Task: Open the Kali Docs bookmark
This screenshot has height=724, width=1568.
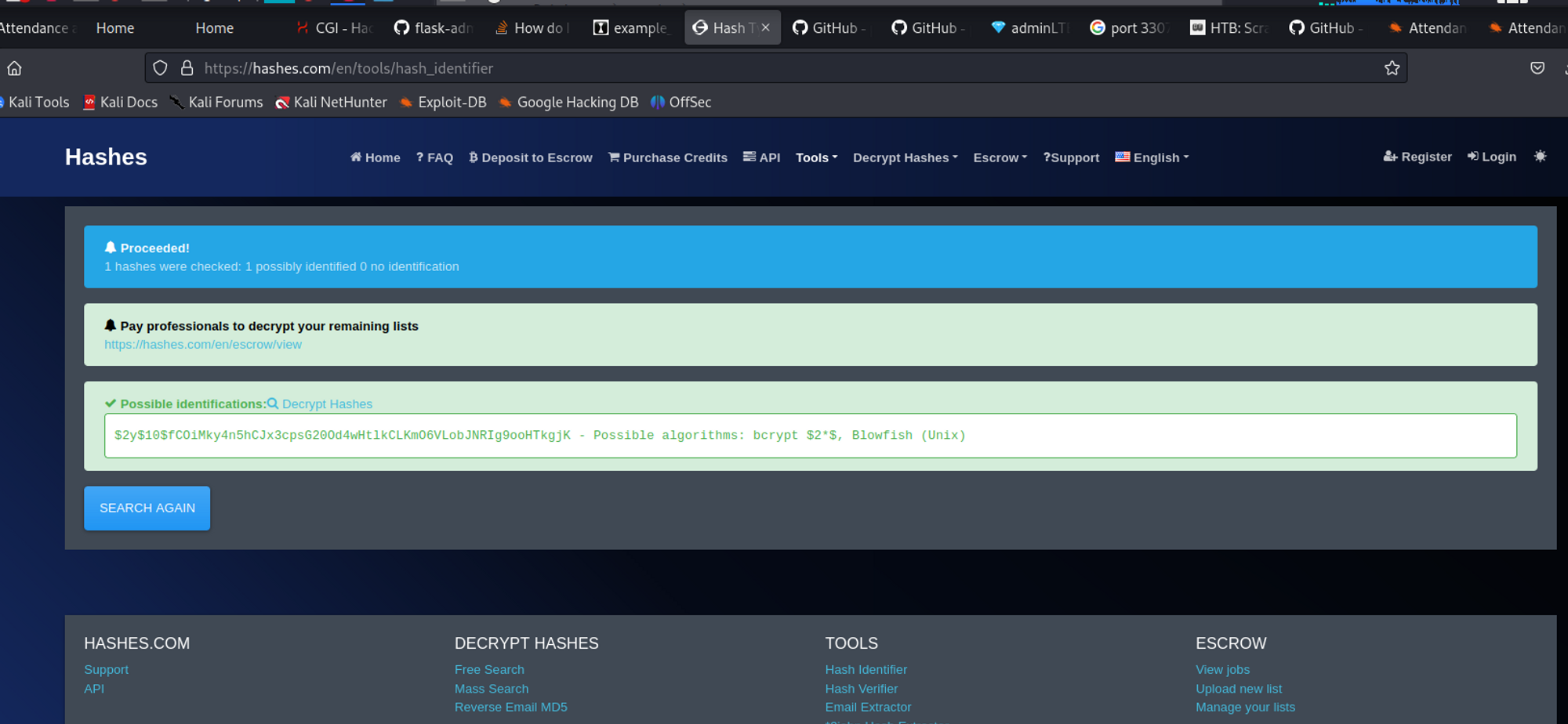Action: [120, 103]
